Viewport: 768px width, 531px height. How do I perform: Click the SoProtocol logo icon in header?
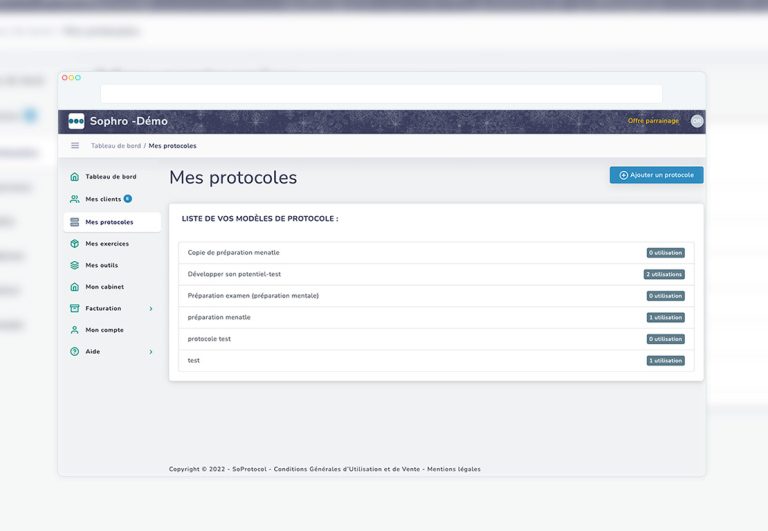[x=76, y=121]
